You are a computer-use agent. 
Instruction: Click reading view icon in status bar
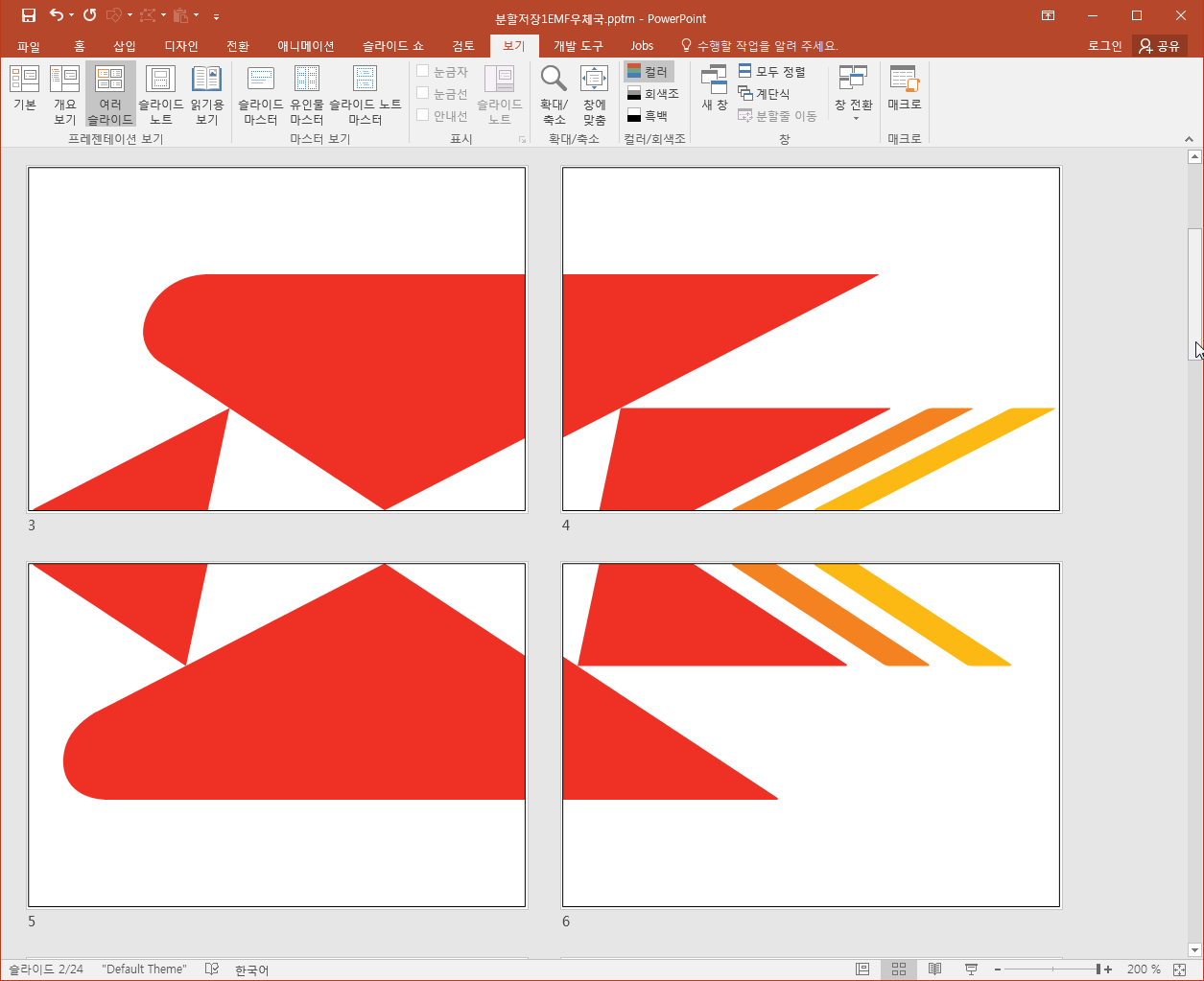[934, 969]
